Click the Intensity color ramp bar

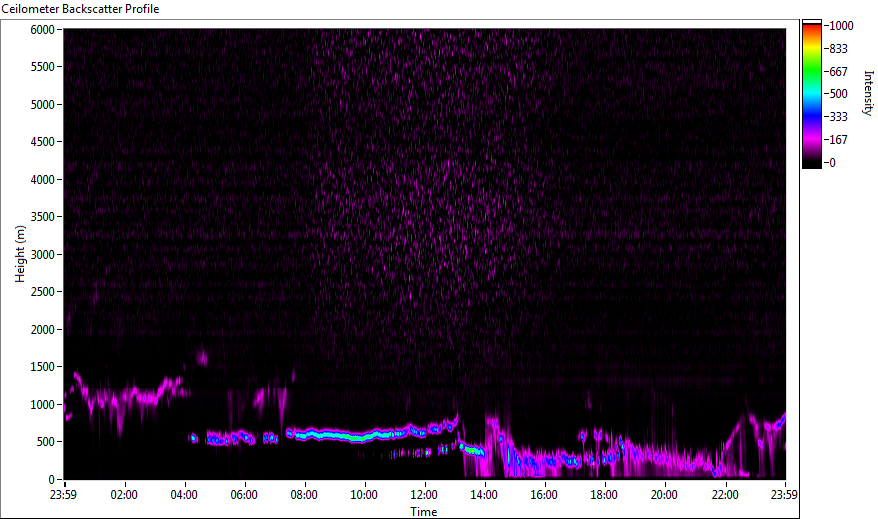point(811,94)
